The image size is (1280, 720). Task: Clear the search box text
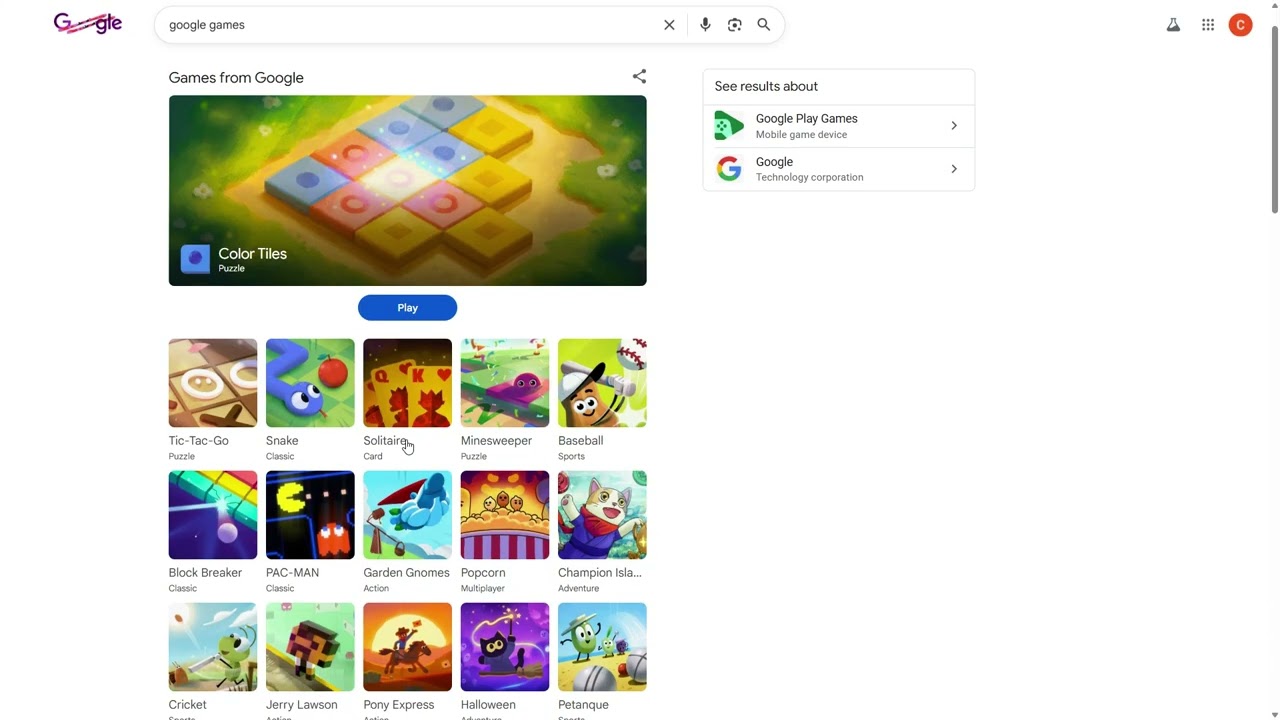[x=669, y=25]
